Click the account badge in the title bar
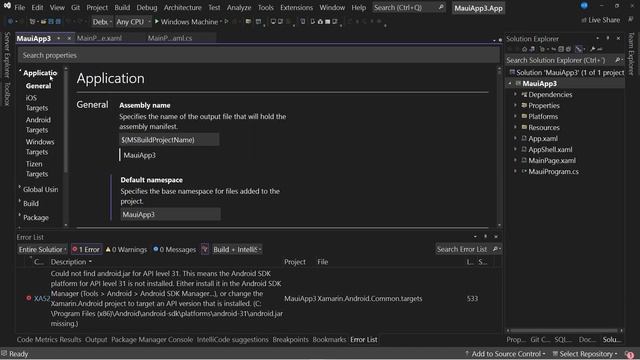640x360 pixels. [x=584, y=6]
